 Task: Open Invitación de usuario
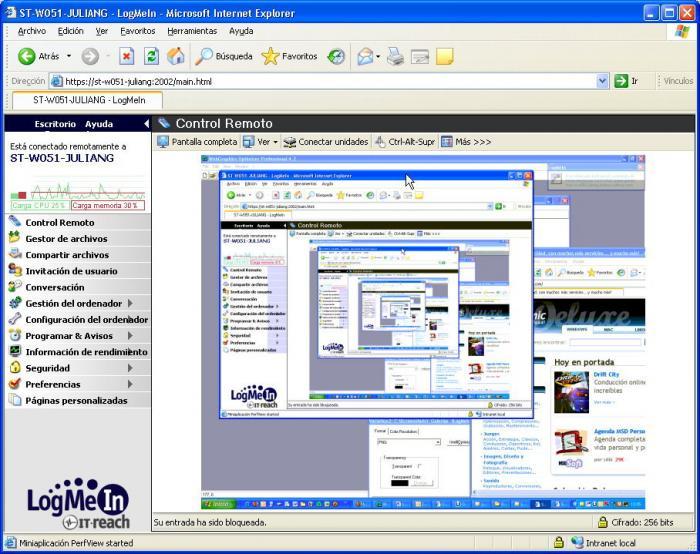[71, 271]
